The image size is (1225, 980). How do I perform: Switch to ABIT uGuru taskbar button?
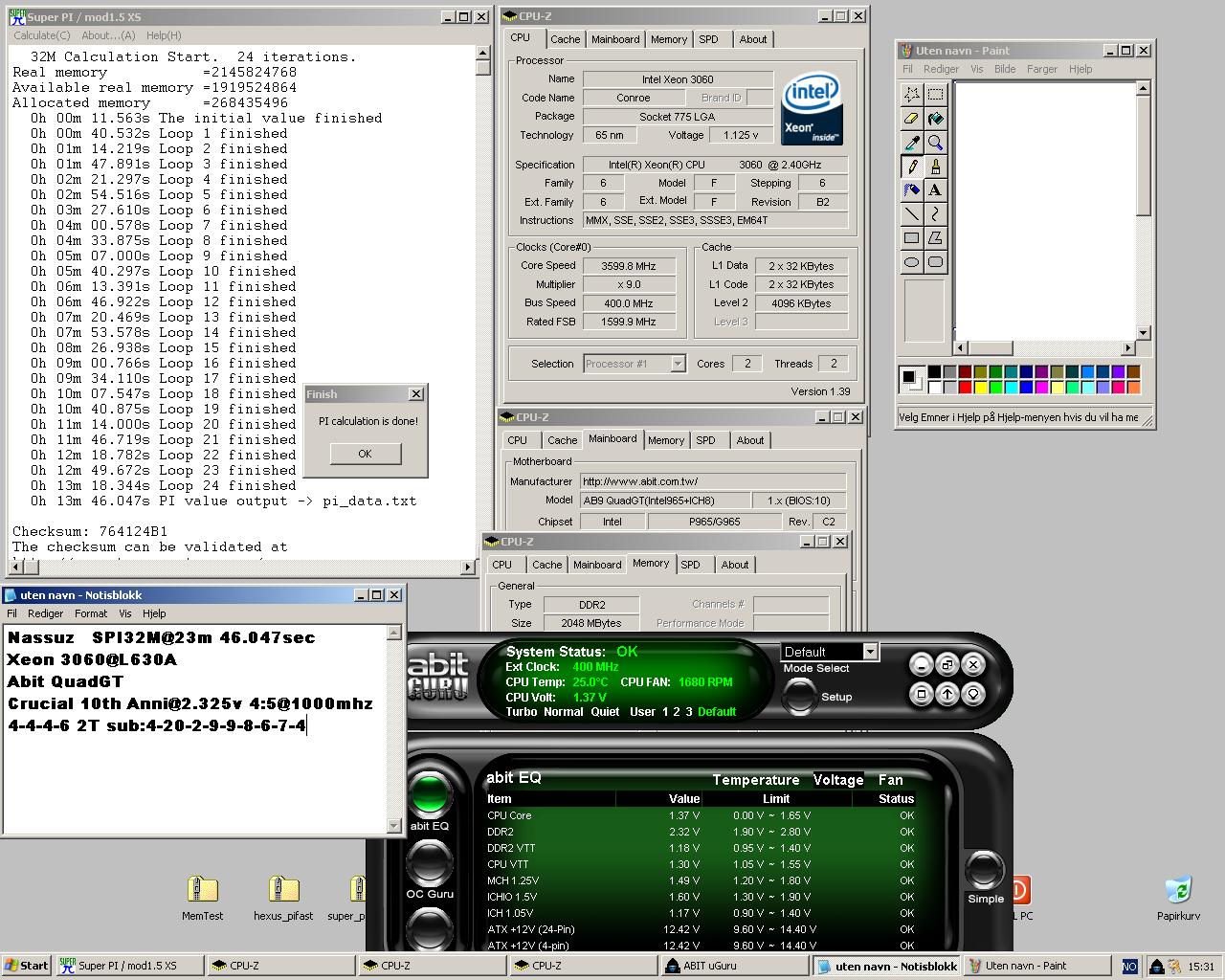coord(732,966)
